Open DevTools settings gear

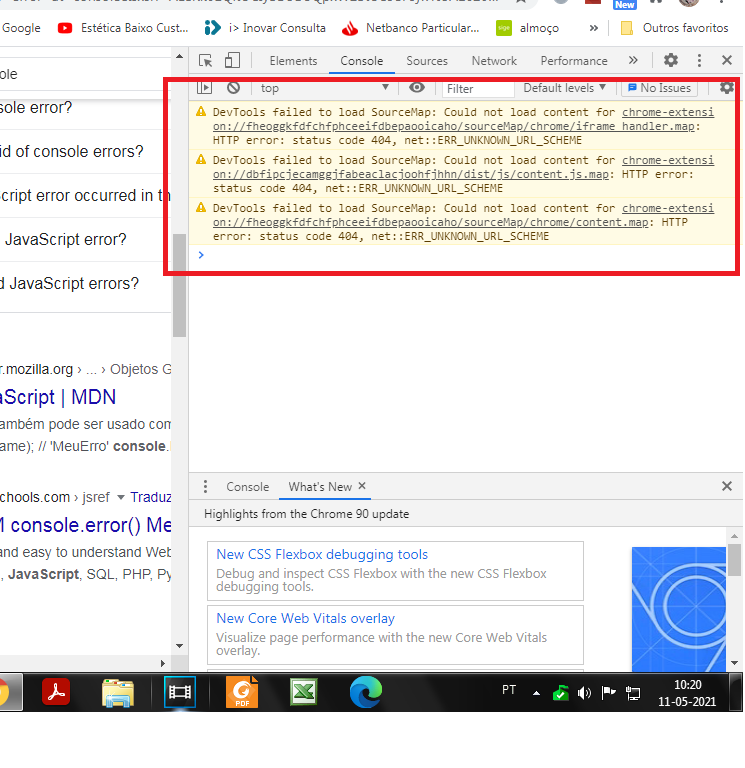click(x=671, y=60)
